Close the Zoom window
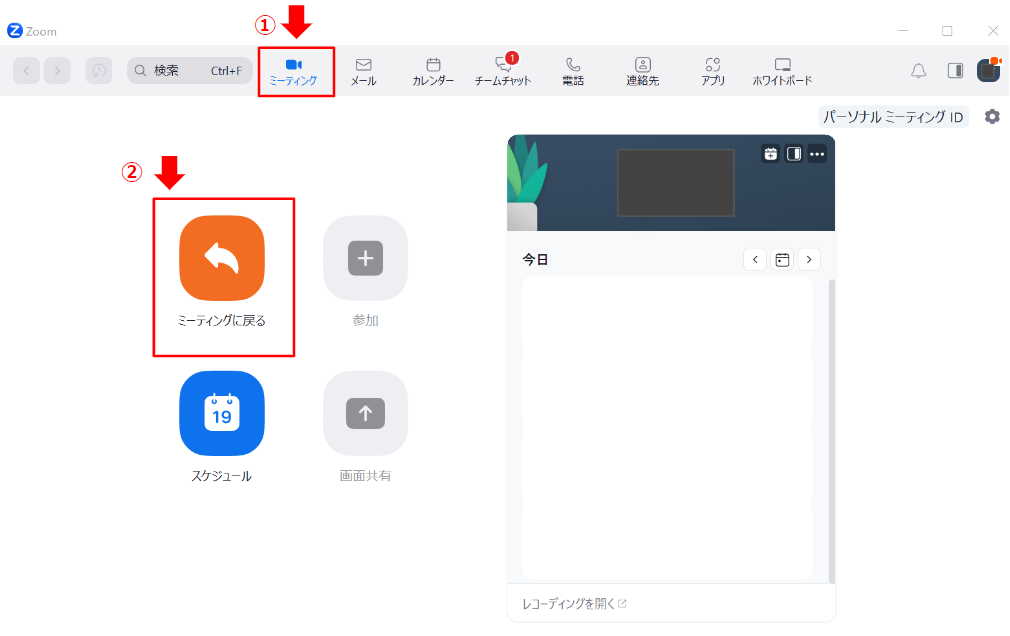The height and width of the screenshot is (636, 1010). (x=993, y=30)
